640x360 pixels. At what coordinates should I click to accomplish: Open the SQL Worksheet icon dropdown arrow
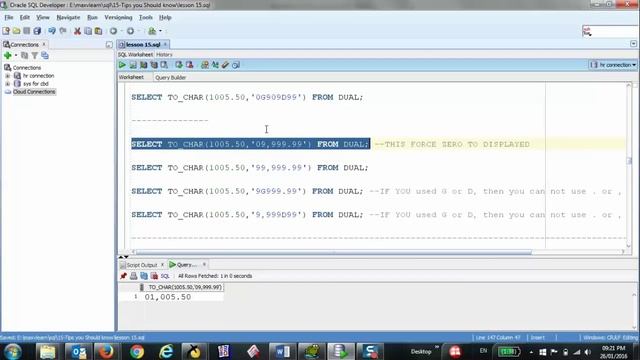[x=160, y=31]
